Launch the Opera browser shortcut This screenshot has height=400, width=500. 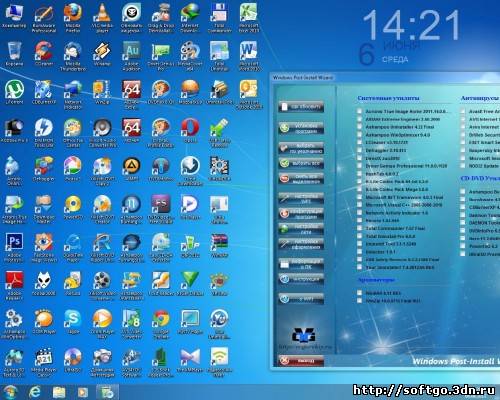click(x=190, y=131)
